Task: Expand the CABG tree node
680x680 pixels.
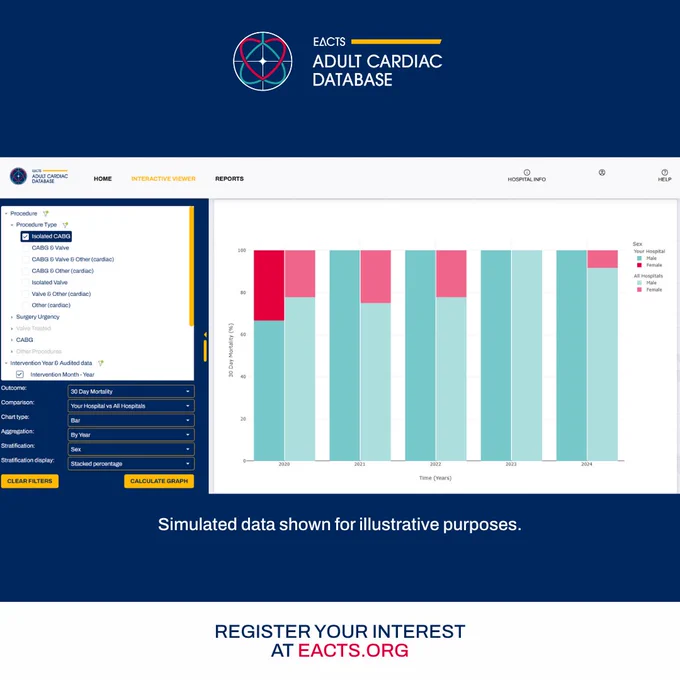Action: tap(12, 340)
